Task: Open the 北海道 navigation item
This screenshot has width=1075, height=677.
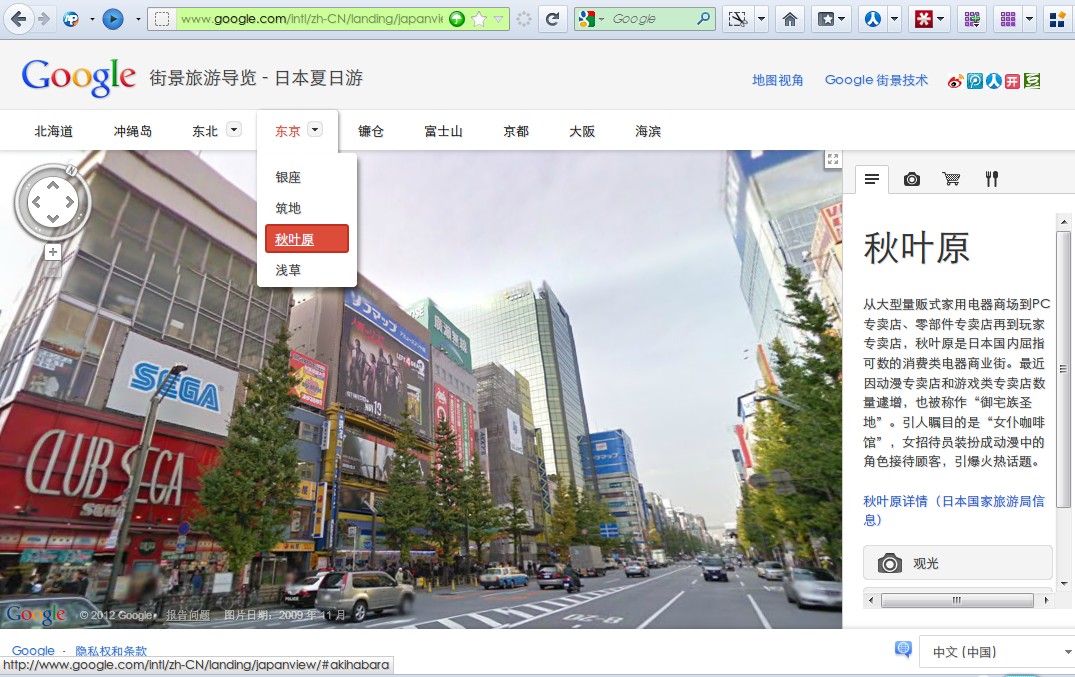Action: tap(53, 131)
